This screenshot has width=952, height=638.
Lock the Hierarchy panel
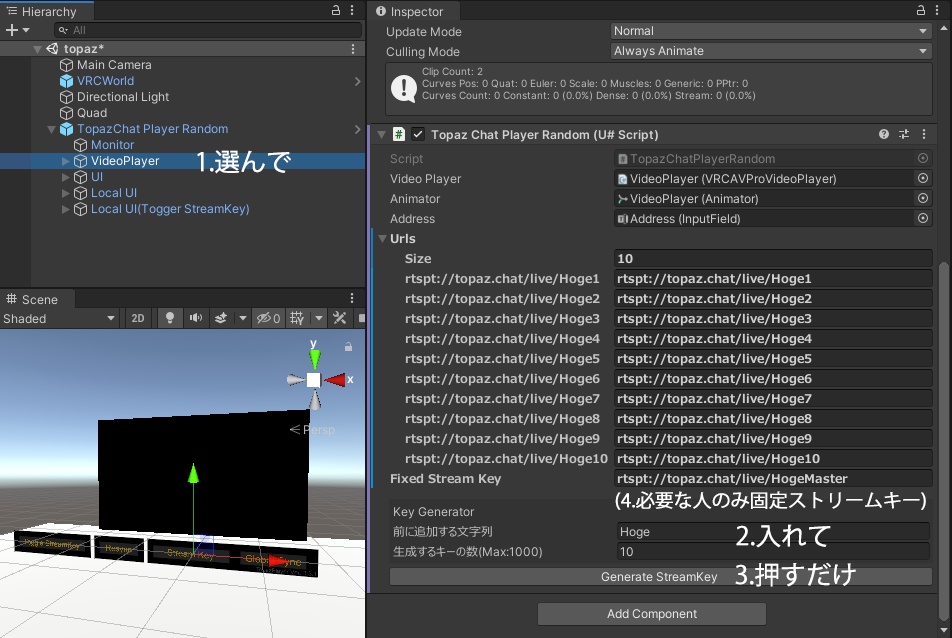[x=336, y=10]
